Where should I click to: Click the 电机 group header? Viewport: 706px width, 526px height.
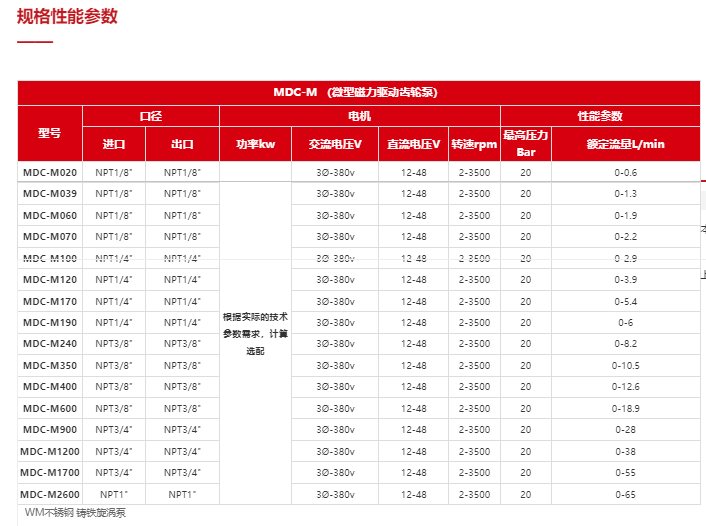(x=359, y=116)
